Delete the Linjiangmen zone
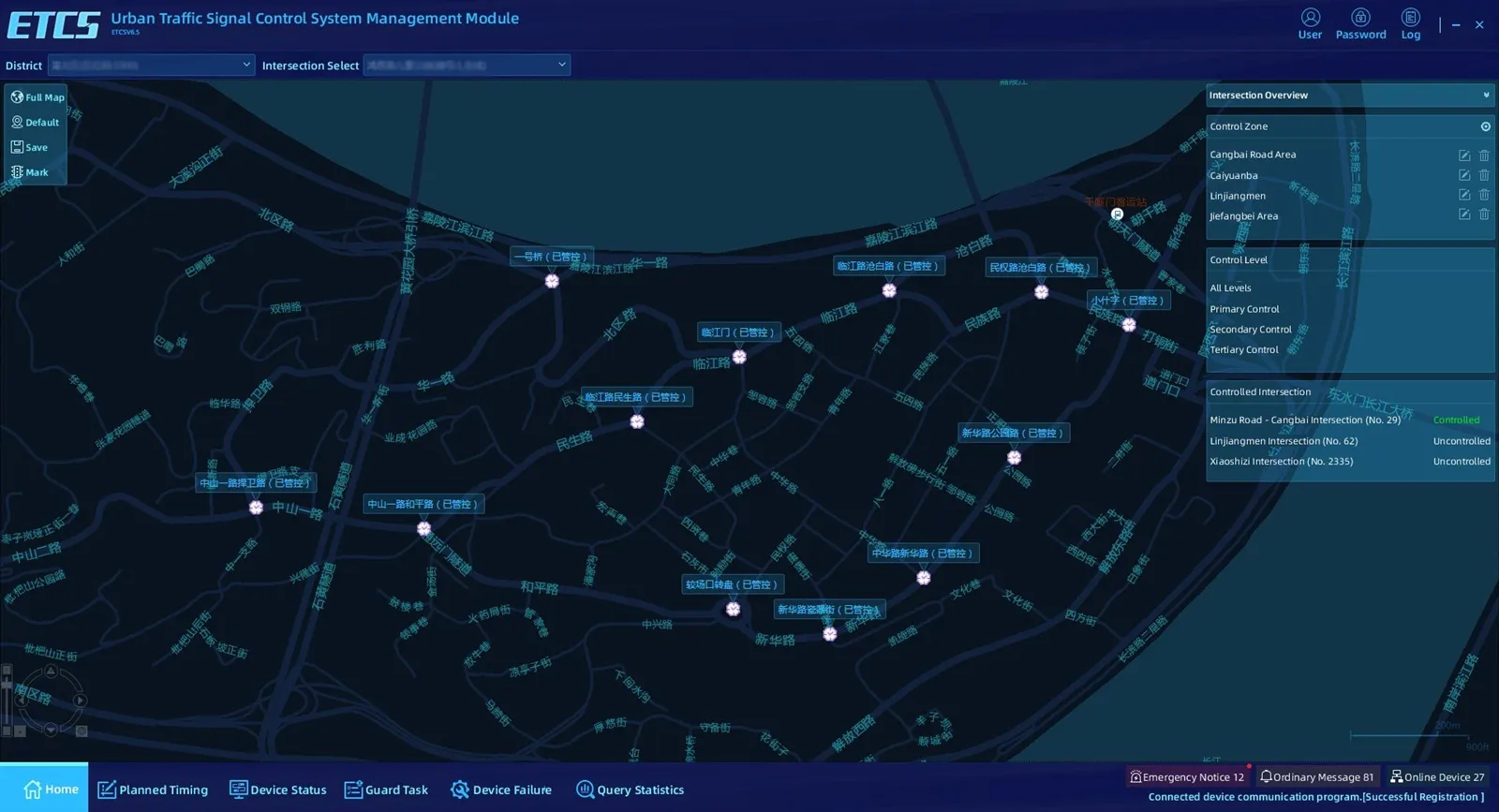The height and width of the screenshot is (812, 1499). [x=1484, y=195]
